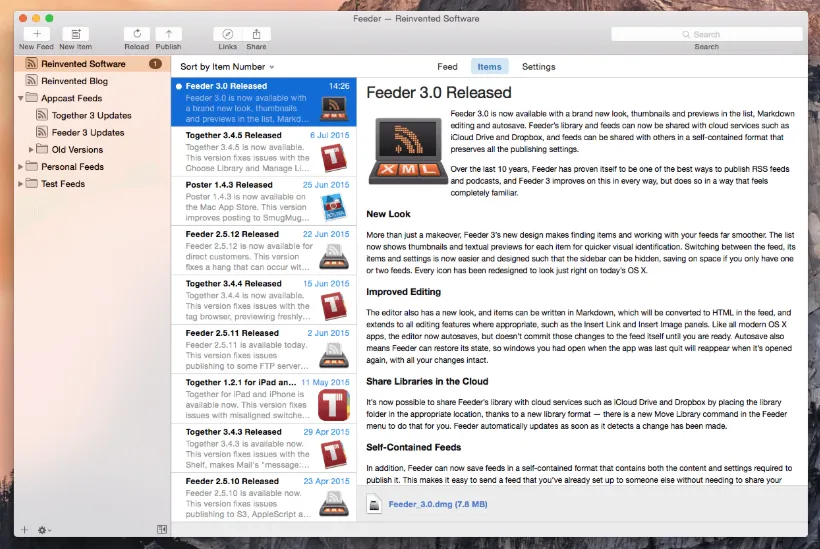Click the Together 1.2.1 for iPad thumbnail
820x549 pixels.
coord(334,405)
